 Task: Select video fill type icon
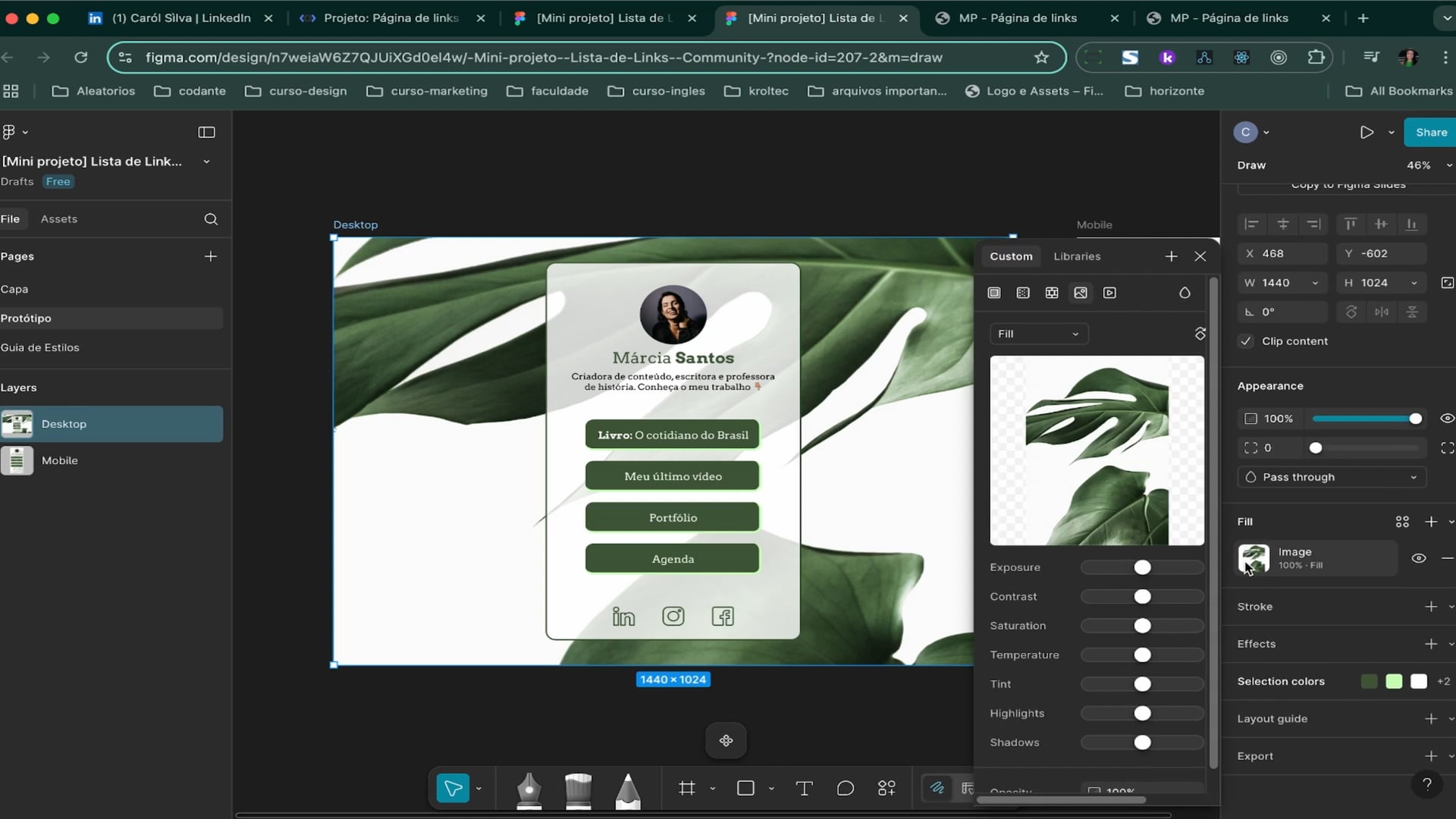click(1109, 293)
